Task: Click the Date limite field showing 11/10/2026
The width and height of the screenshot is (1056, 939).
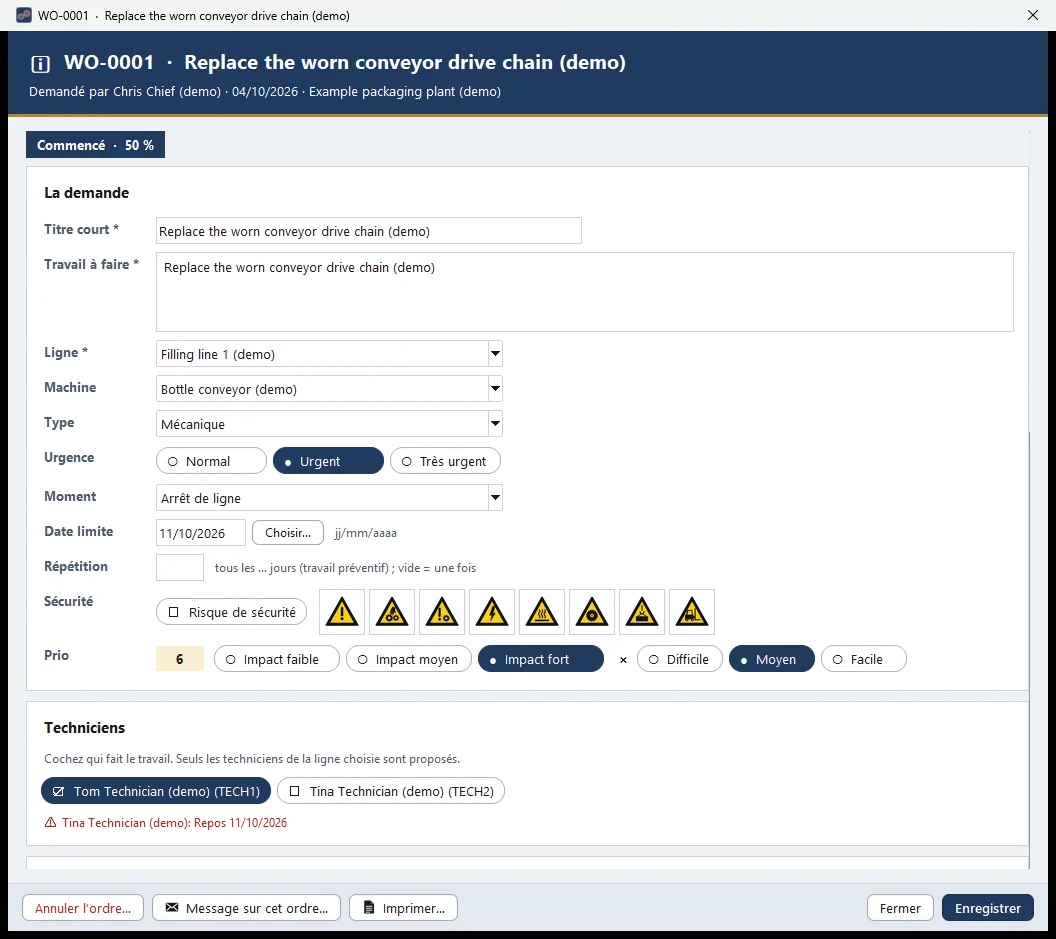Action: (x=201, y=533)
